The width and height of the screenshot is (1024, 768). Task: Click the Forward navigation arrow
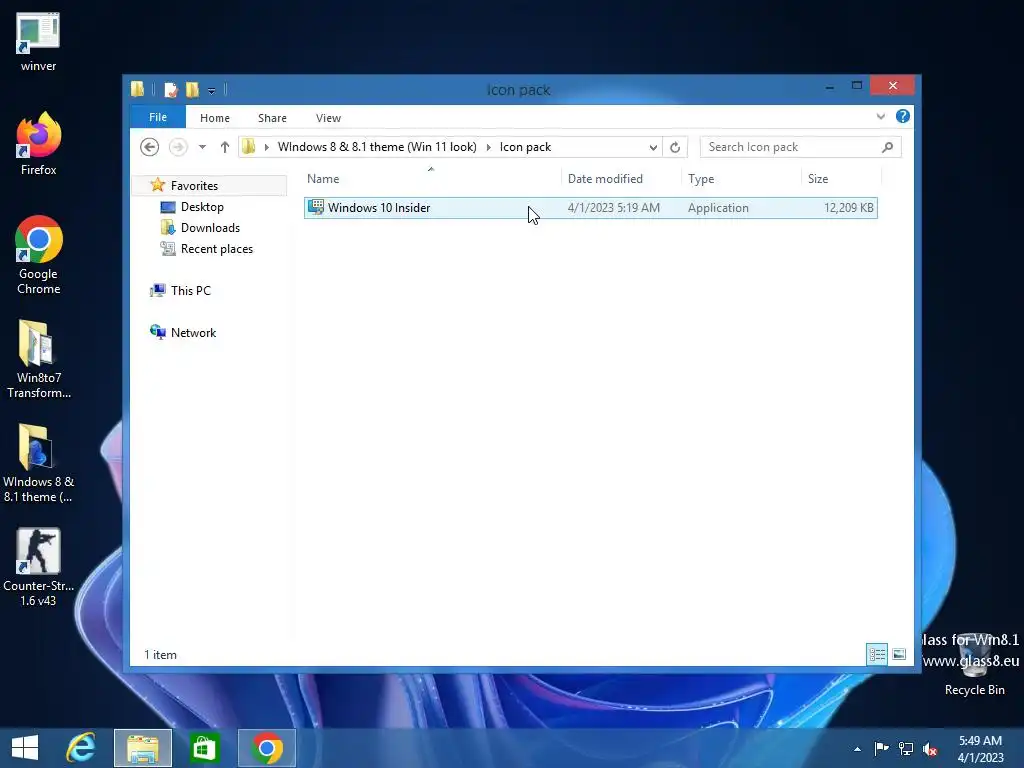tap(178, 147)
